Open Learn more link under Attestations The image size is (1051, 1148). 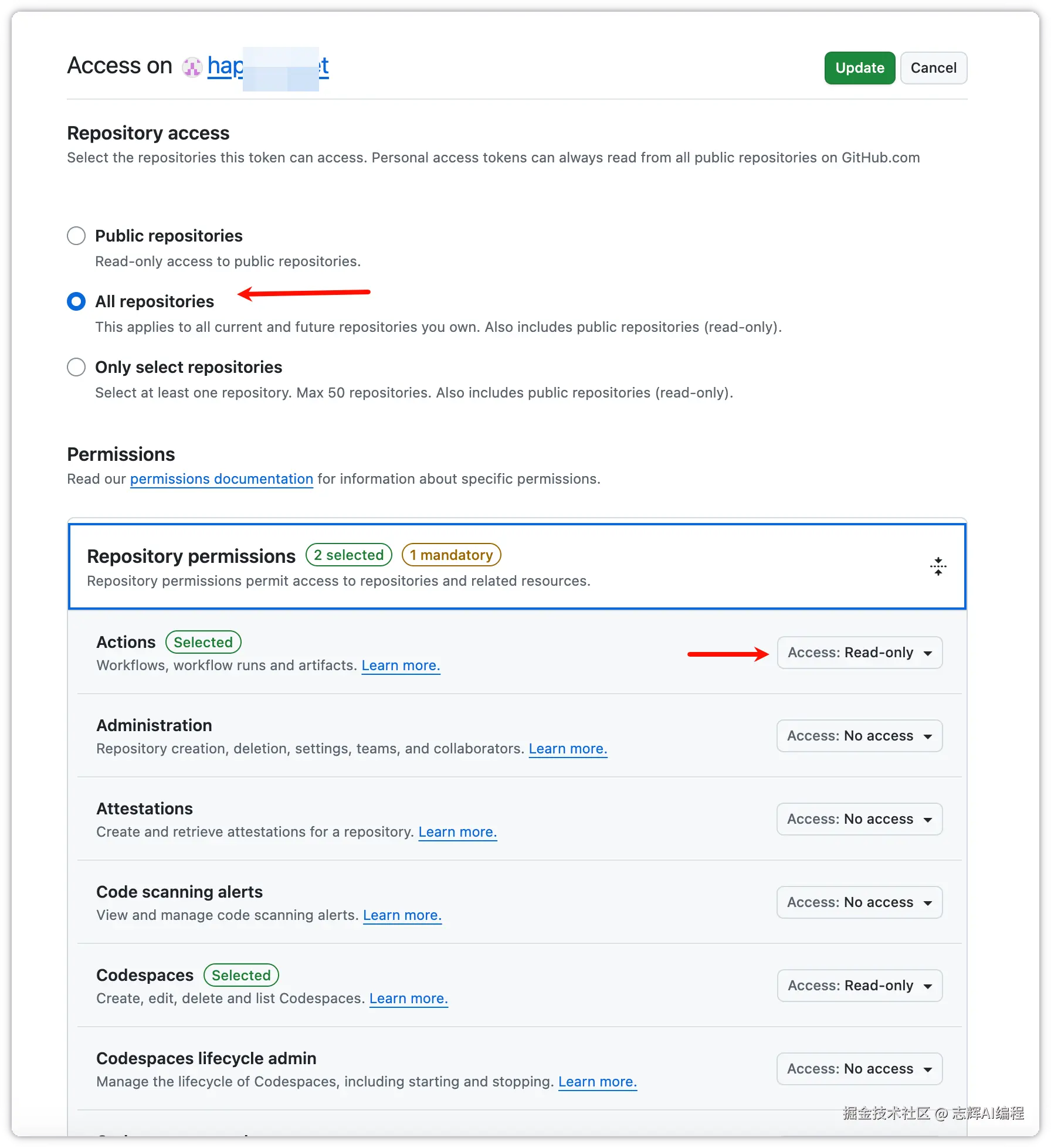457,832
